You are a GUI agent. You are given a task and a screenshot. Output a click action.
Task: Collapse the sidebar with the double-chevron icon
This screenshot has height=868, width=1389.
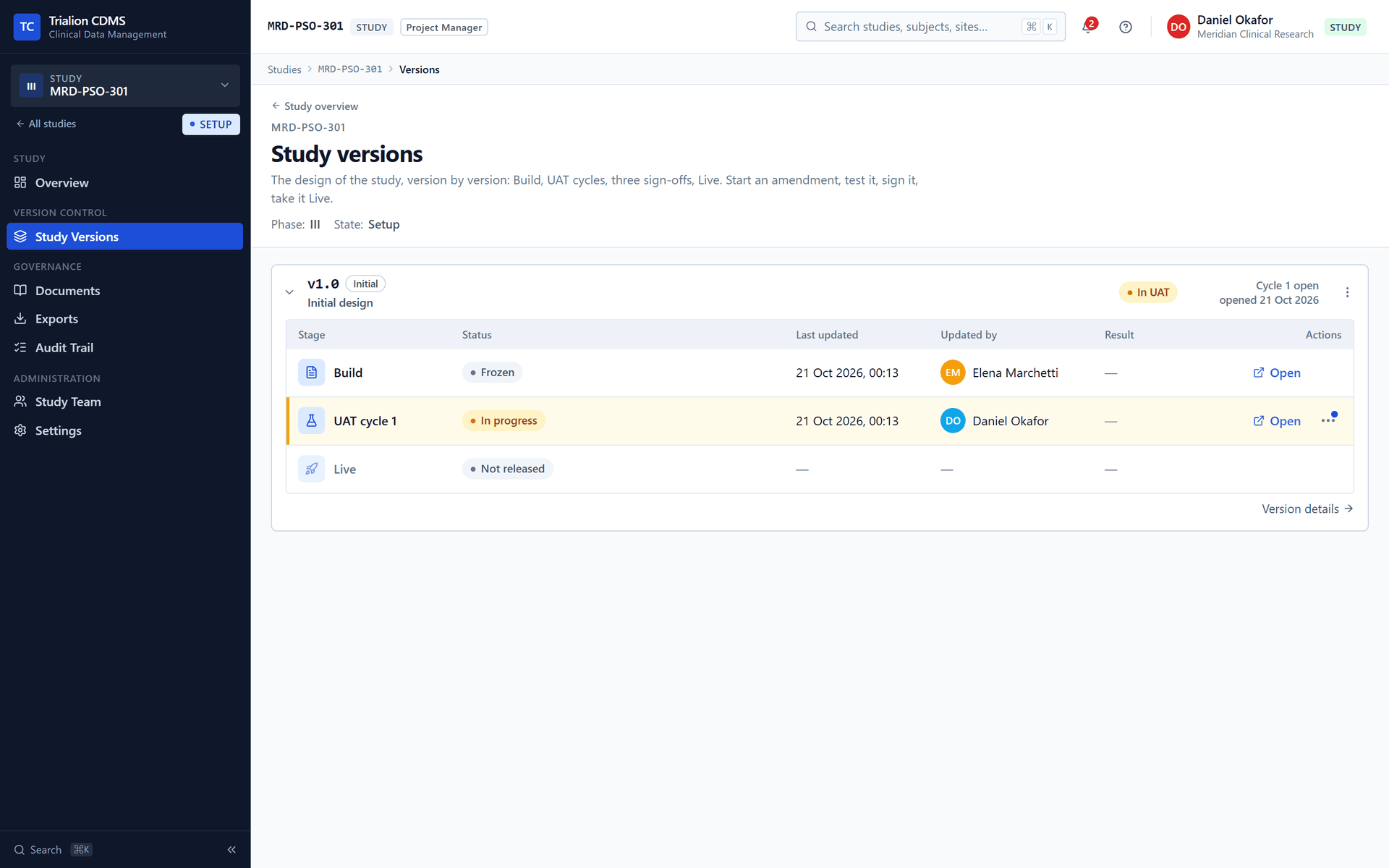coord(231,849)
